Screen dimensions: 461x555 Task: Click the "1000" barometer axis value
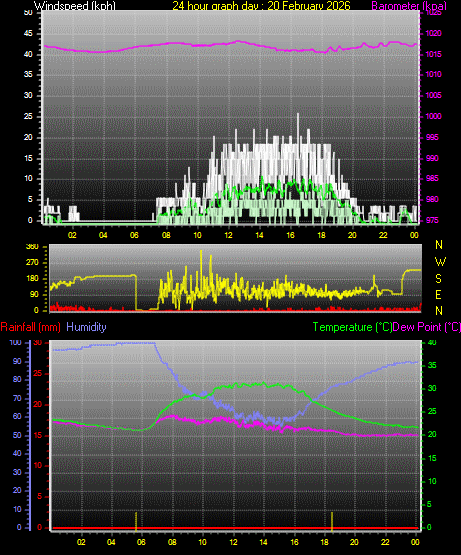tap(433, 116)
